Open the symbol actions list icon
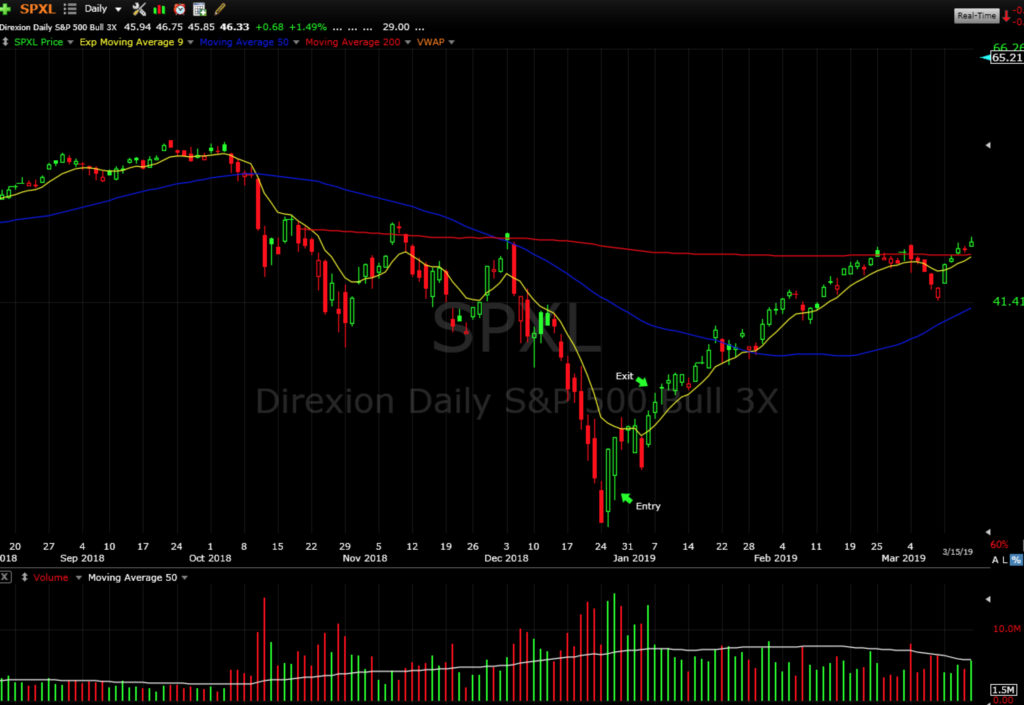 (x=70, y=9)
